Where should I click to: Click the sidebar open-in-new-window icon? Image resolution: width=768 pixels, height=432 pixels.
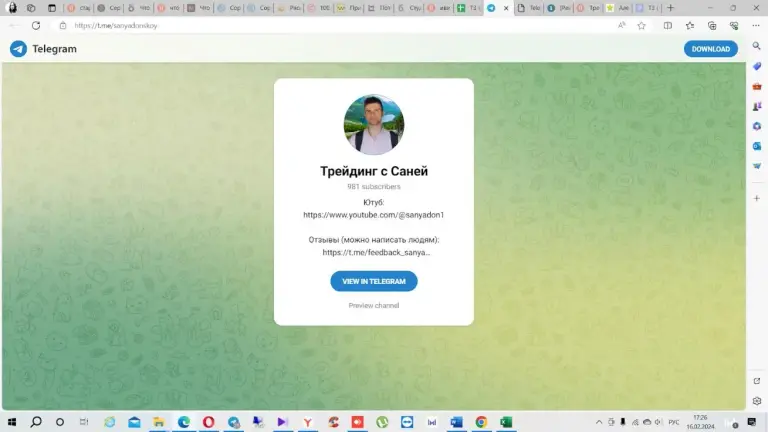[757, 381]
